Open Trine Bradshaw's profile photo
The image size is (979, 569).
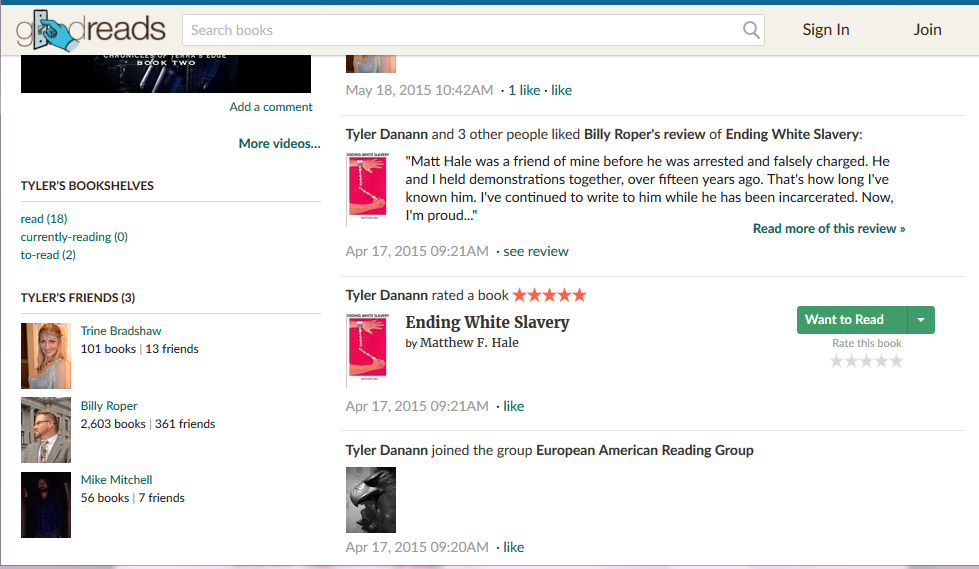[46, 355]
